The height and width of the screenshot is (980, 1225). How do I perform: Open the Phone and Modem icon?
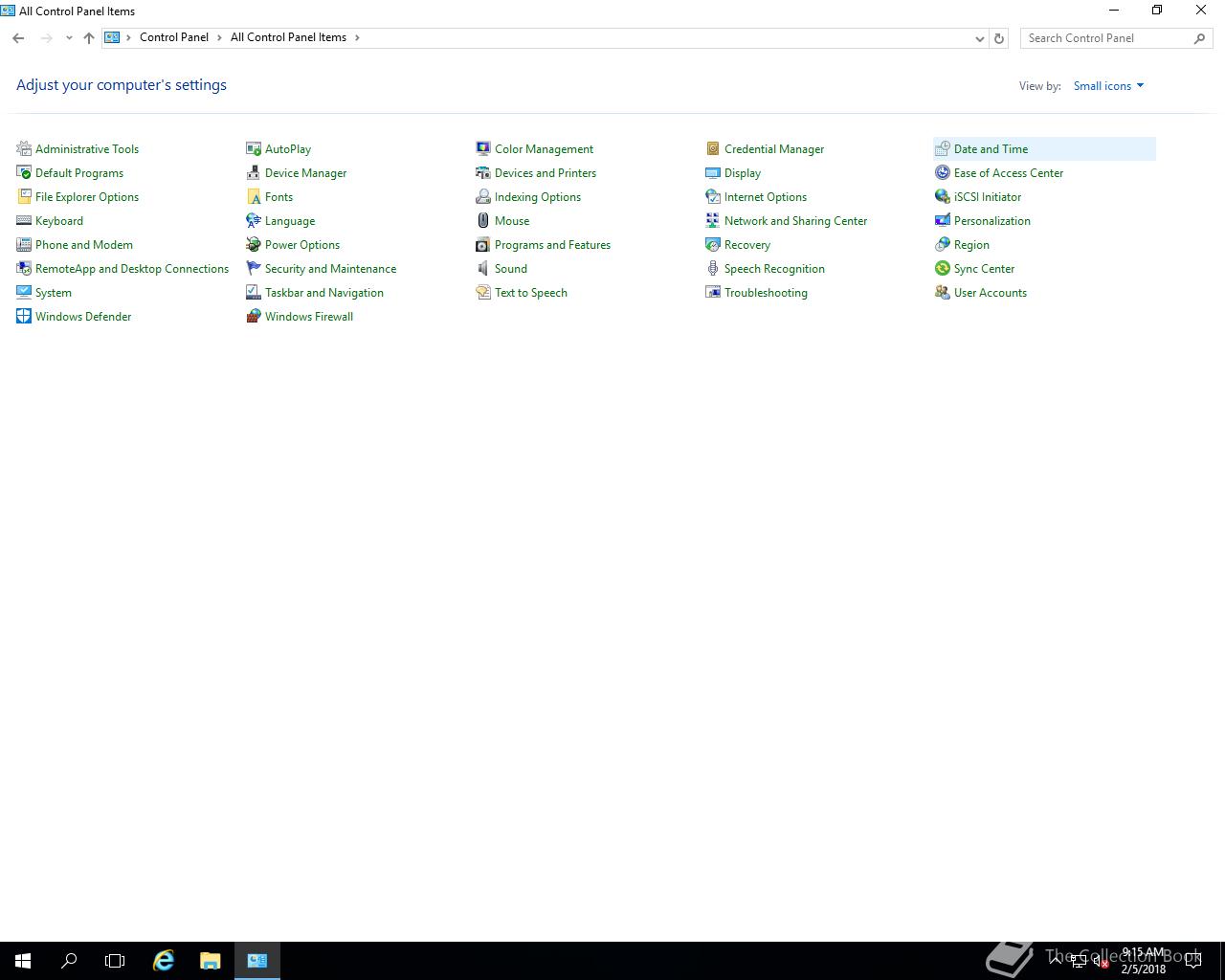click(24, 244)
